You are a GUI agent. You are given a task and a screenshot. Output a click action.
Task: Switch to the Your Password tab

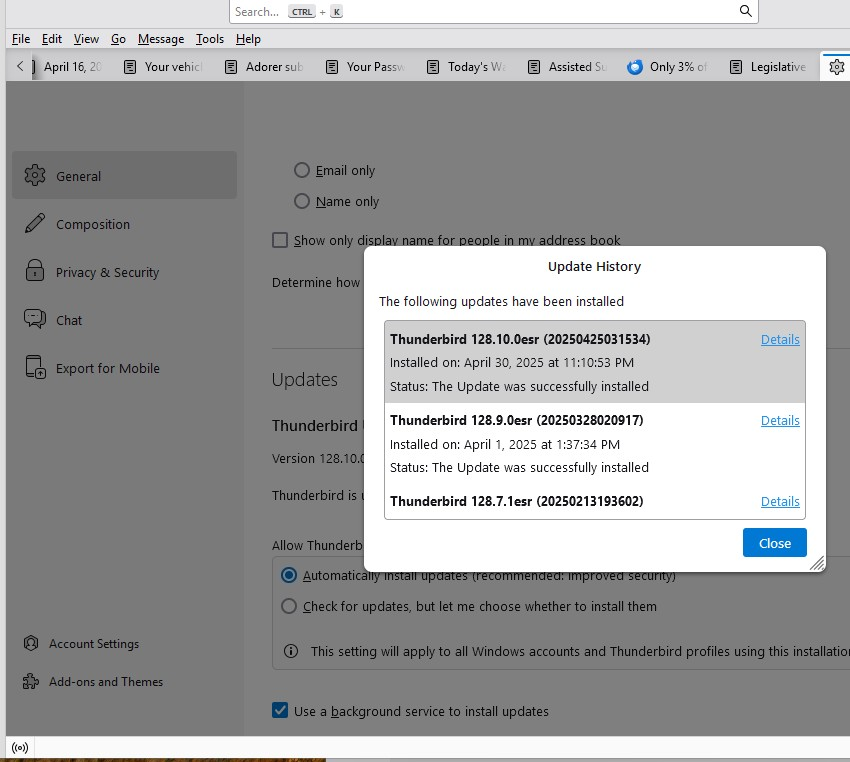366,67
